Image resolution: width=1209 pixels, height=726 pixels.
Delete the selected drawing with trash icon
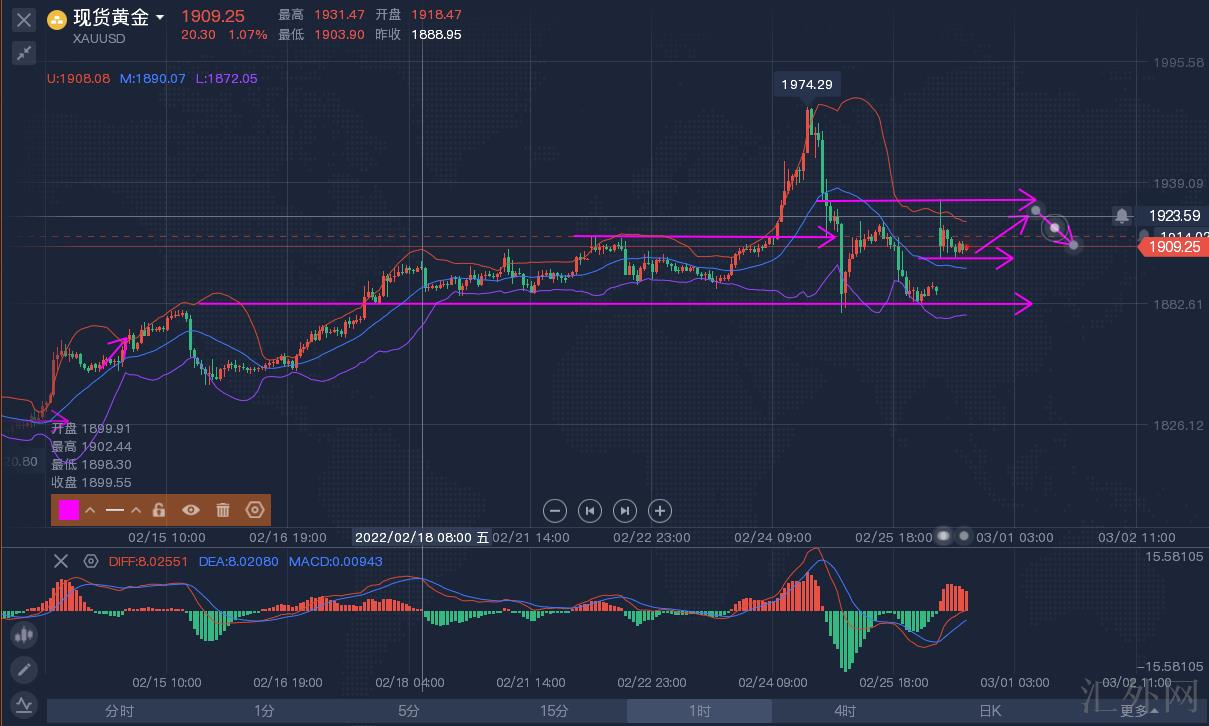pyautogui.click(x=223, y=510)
